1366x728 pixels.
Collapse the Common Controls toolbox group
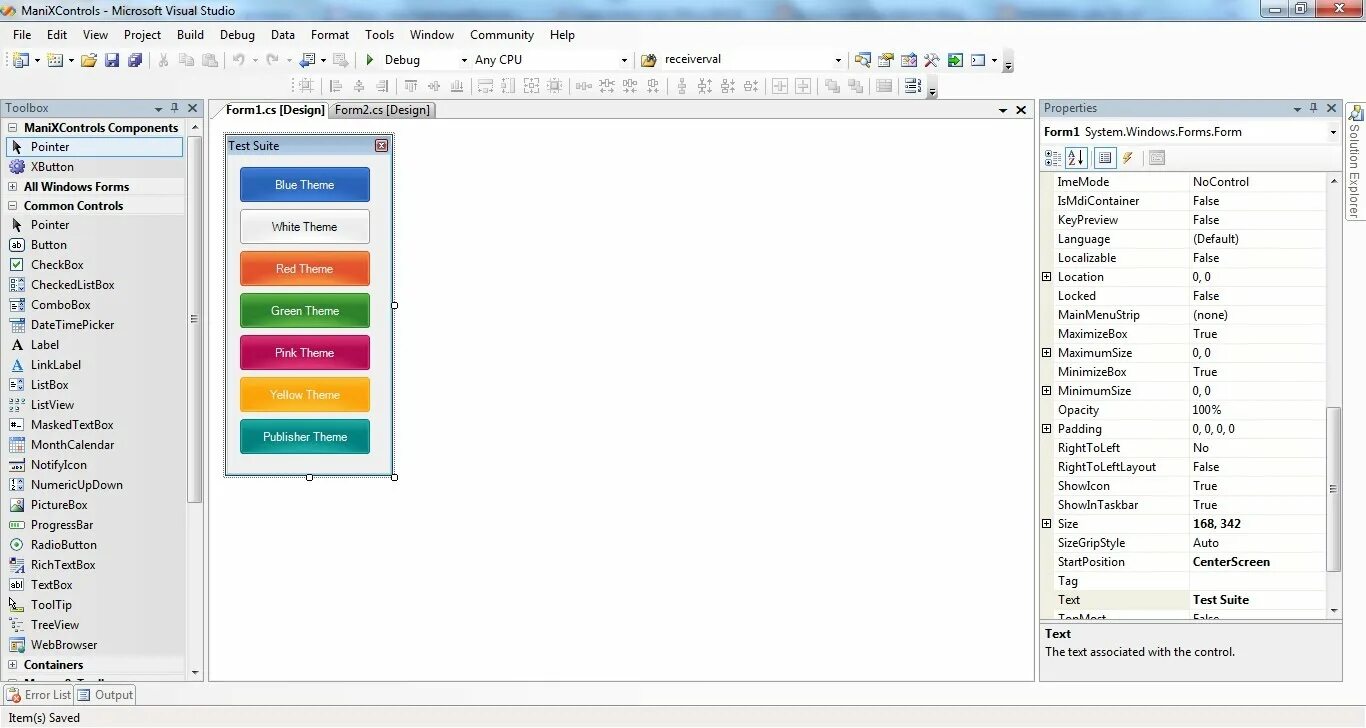[x=12, y=206]
